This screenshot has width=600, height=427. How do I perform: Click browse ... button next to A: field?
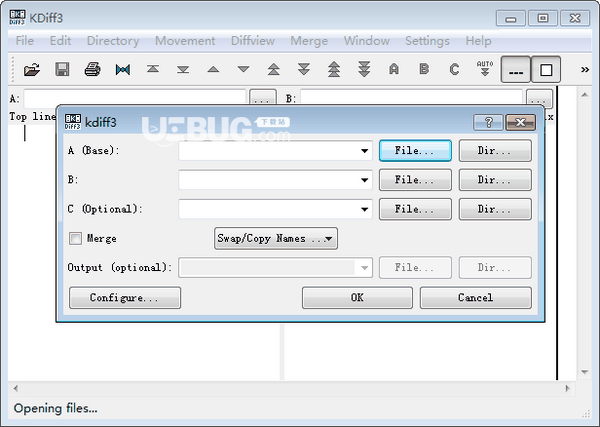coord(262,98)
